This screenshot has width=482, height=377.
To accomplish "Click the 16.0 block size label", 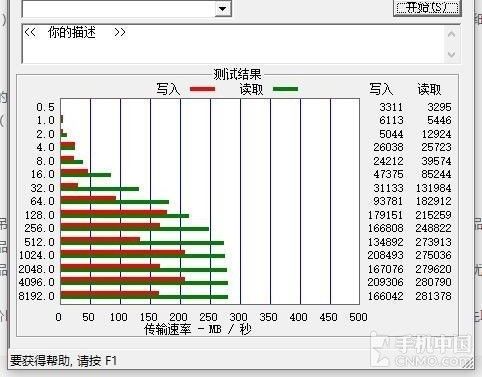I will tap(43, 174).
